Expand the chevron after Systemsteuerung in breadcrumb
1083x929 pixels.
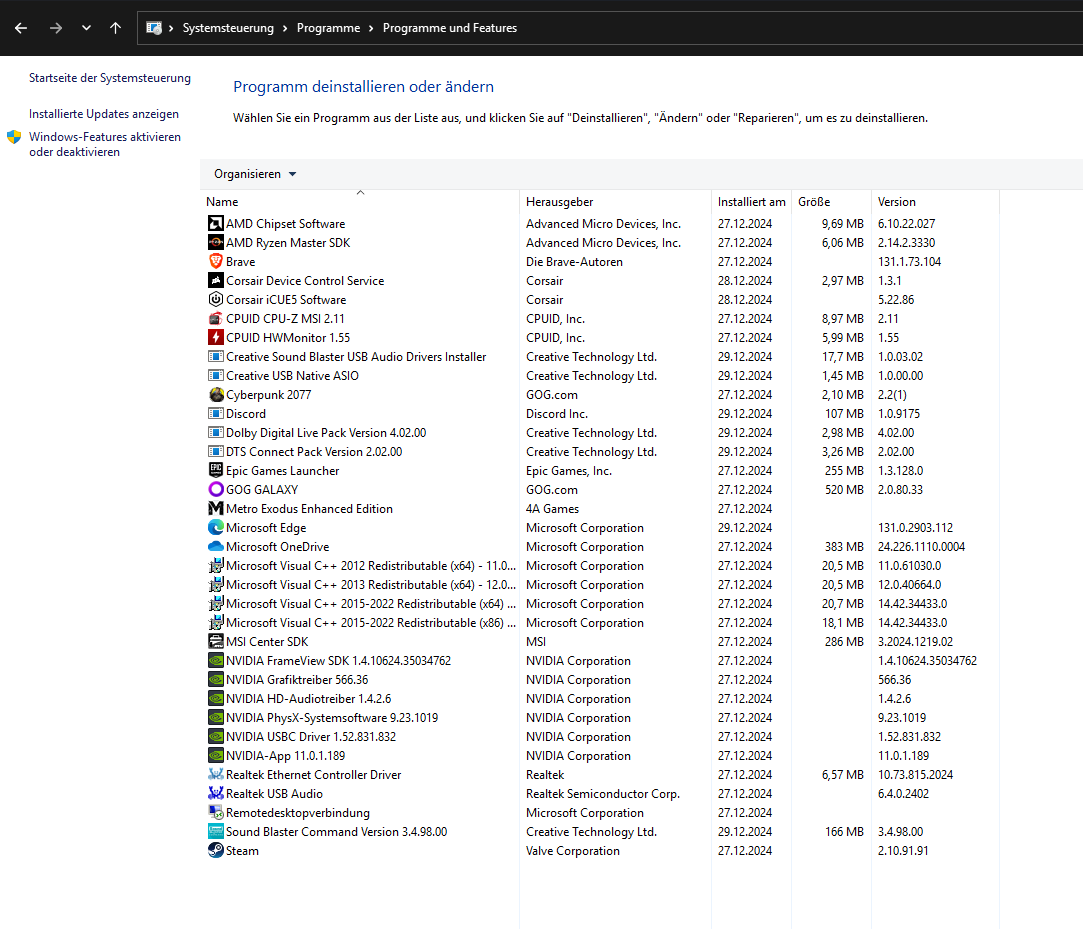click(x=285, y=28)
